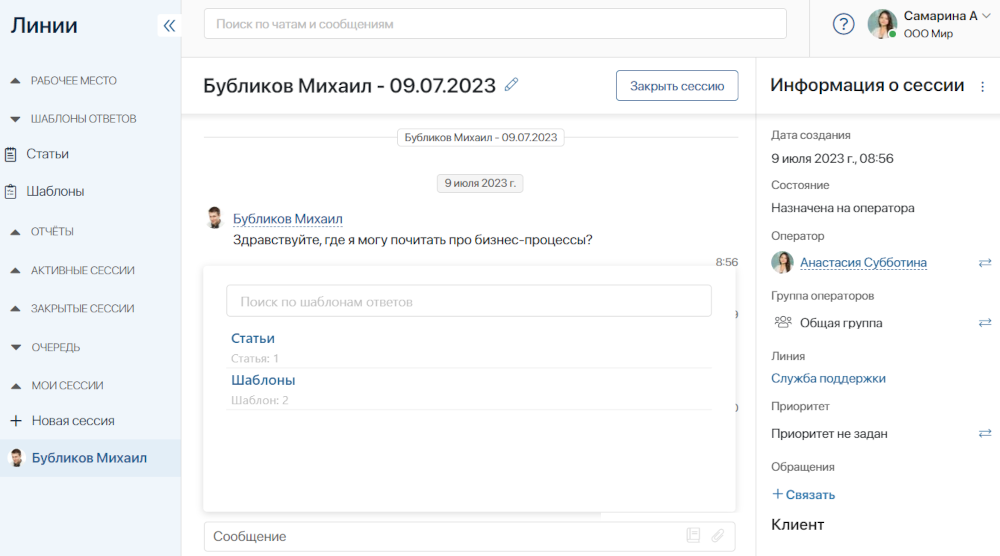The height and width of the screenshot is (556, 1000).
Task: Click Бубликов Михаил avatar in sidebar
Action: tap(17, 458)
